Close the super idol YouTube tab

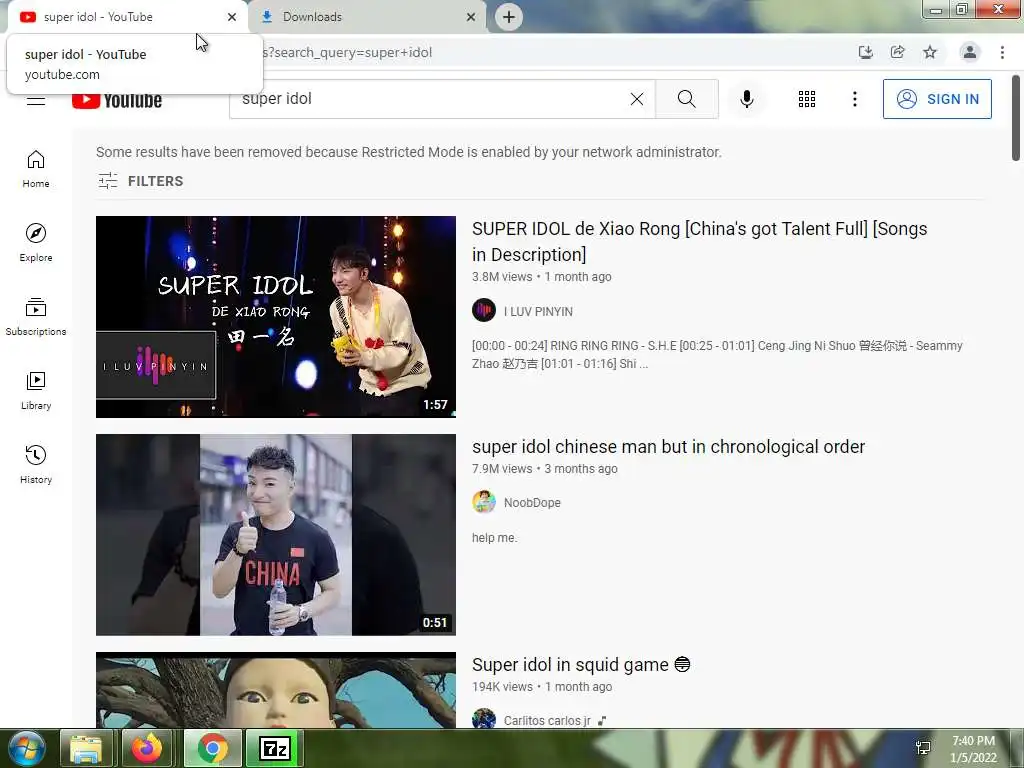pos(232,17)
